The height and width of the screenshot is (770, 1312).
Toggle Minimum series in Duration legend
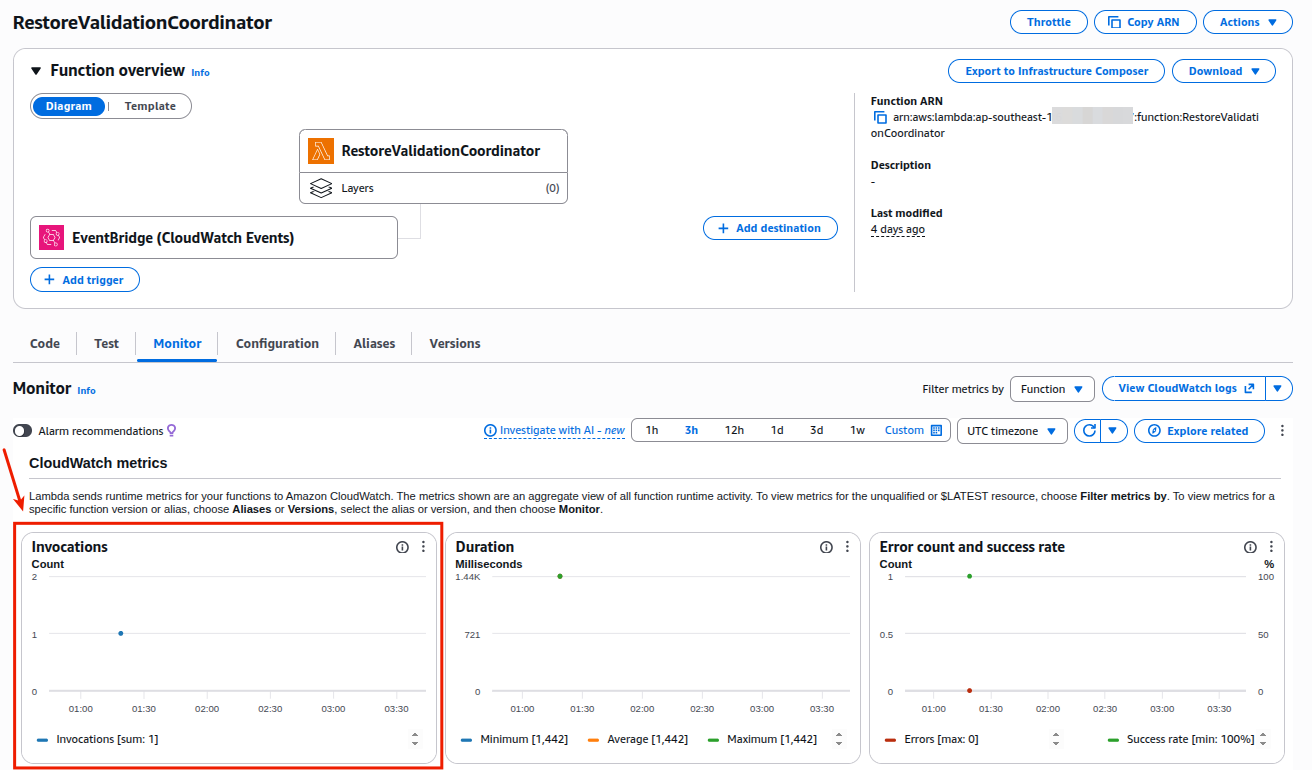tap(514, 739)
